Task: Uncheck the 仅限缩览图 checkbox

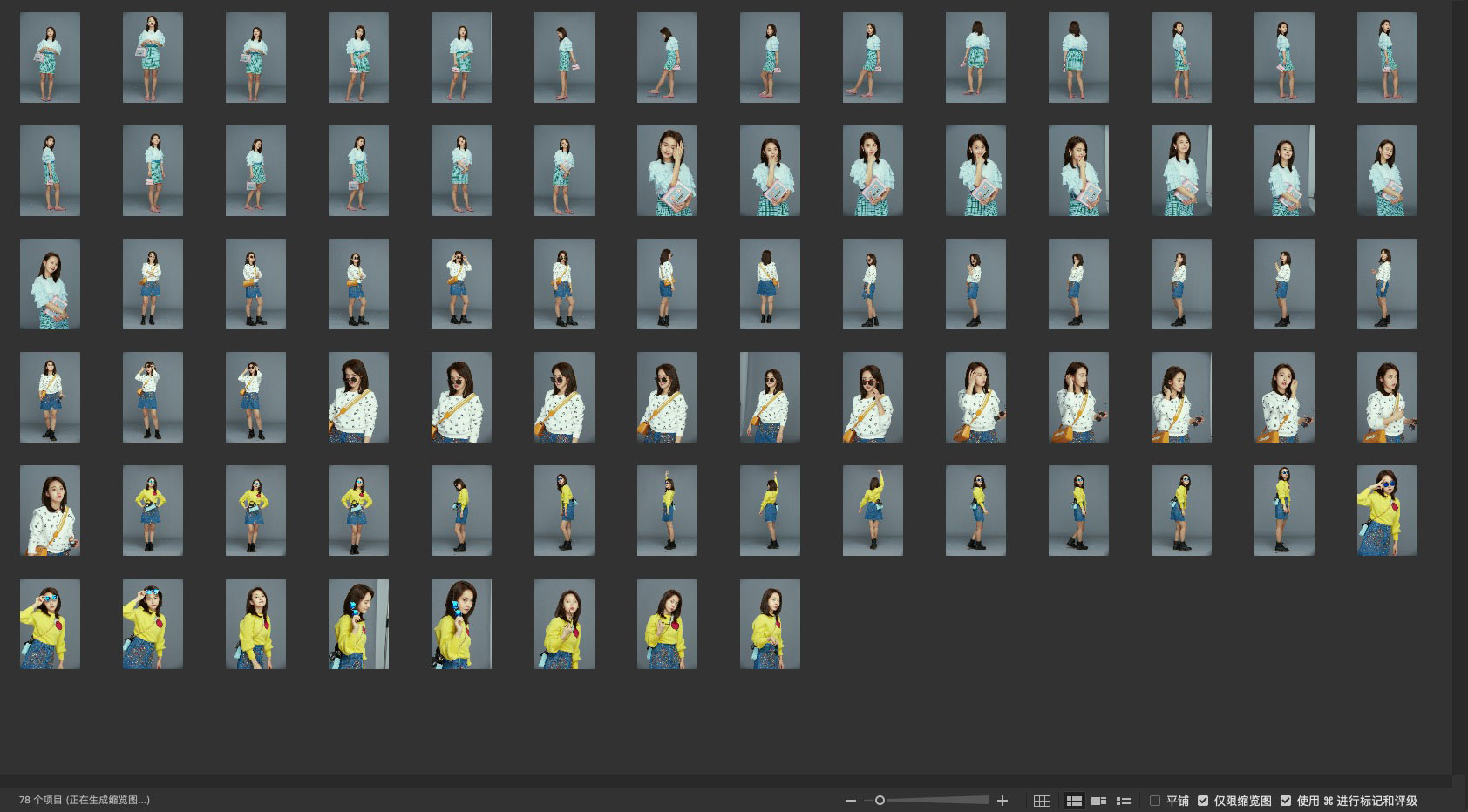Action: (x=1203, y=801)
